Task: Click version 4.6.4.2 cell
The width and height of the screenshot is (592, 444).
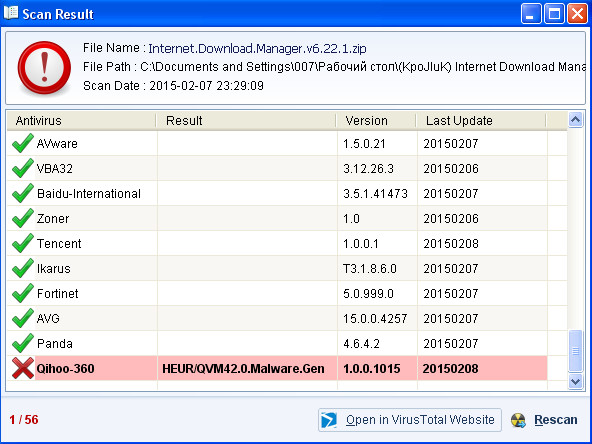Action: 361,343
